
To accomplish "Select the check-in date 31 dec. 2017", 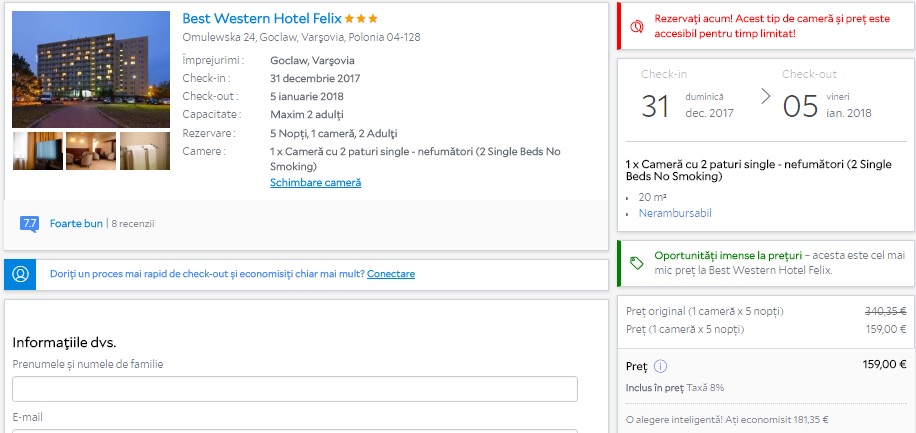I will (x=688, y=105).
